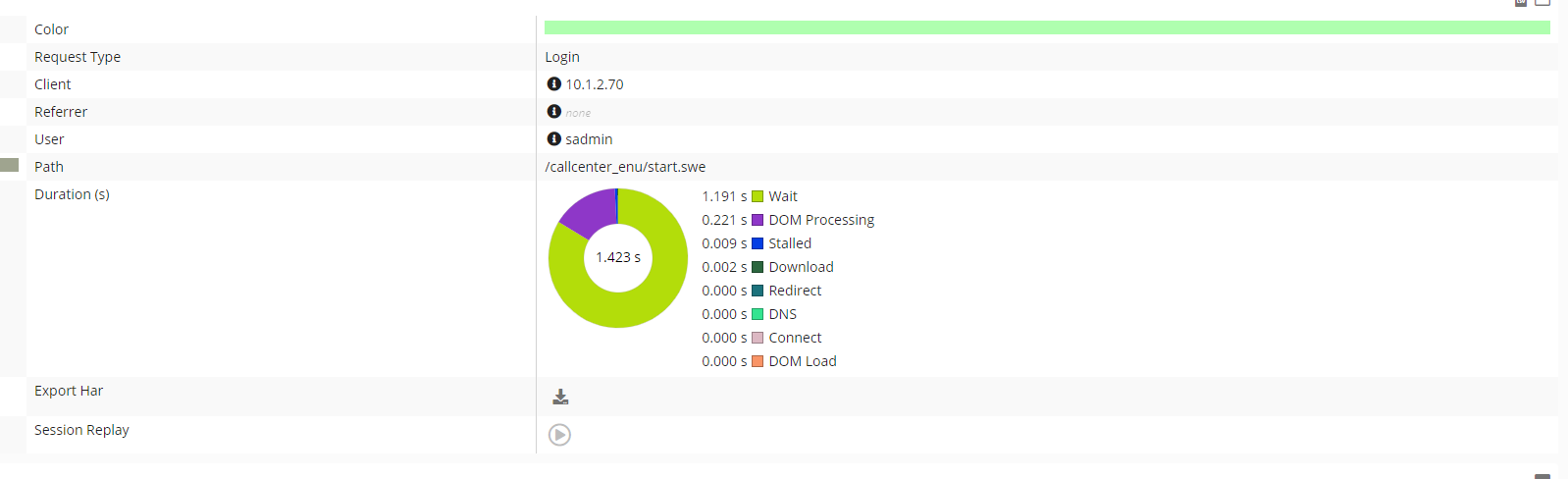Click the blue Stalled legend swatch
Image resolution: width=1568 pixels, height=479 pixels.
coord(758,243)
